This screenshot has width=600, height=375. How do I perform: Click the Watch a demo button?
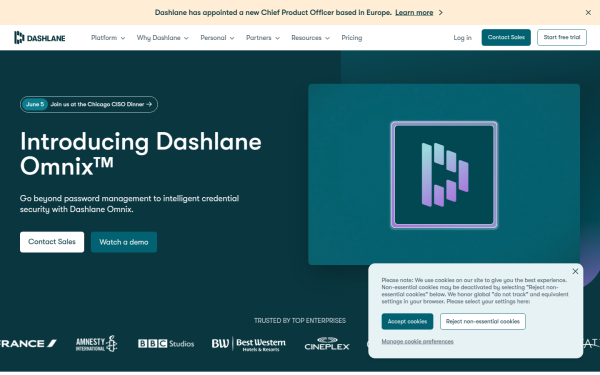[x=124, y=242]
